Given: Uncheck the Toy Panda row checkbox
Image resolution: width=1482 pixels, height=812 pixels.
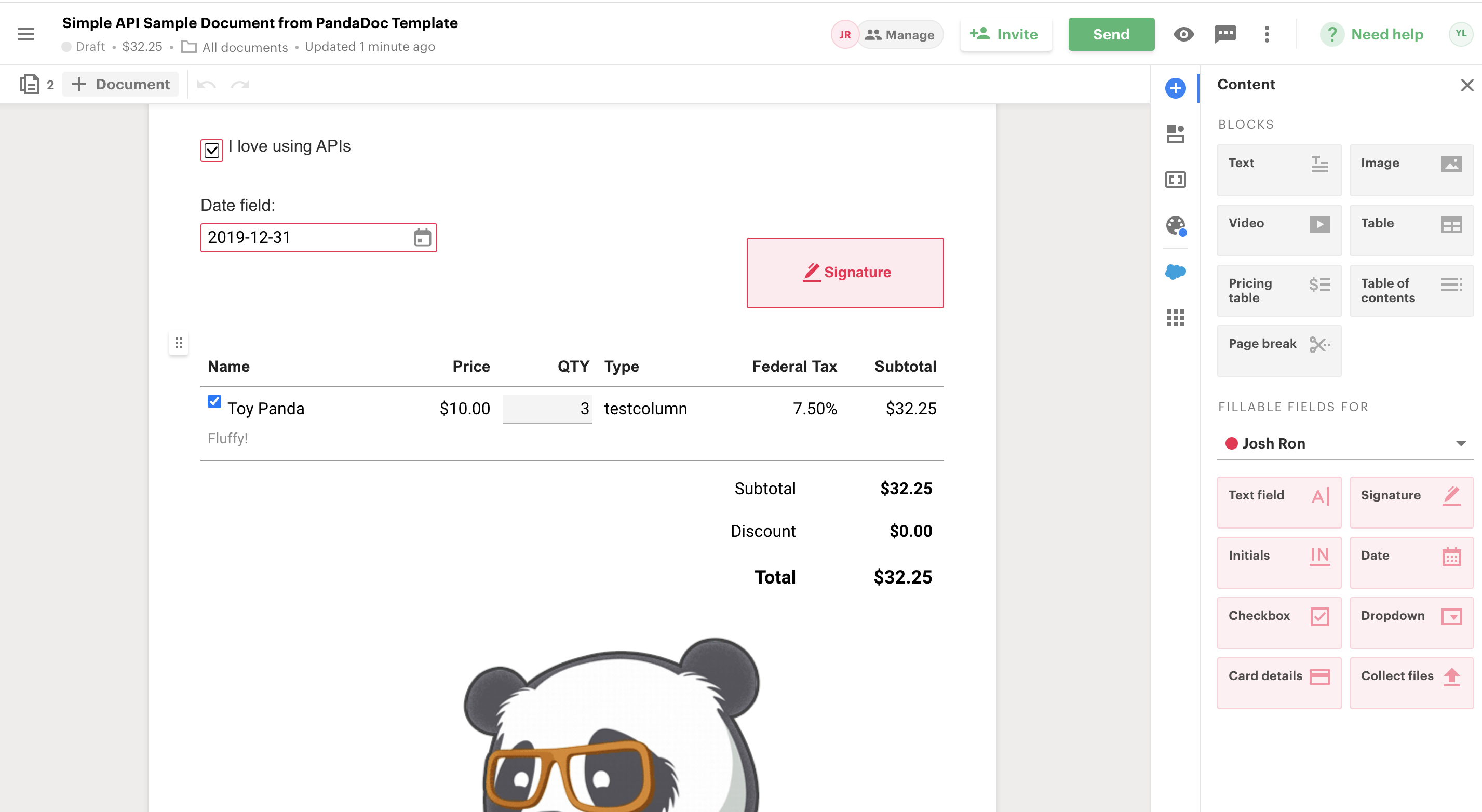Looking at the screenshot, I should [214, 401].
